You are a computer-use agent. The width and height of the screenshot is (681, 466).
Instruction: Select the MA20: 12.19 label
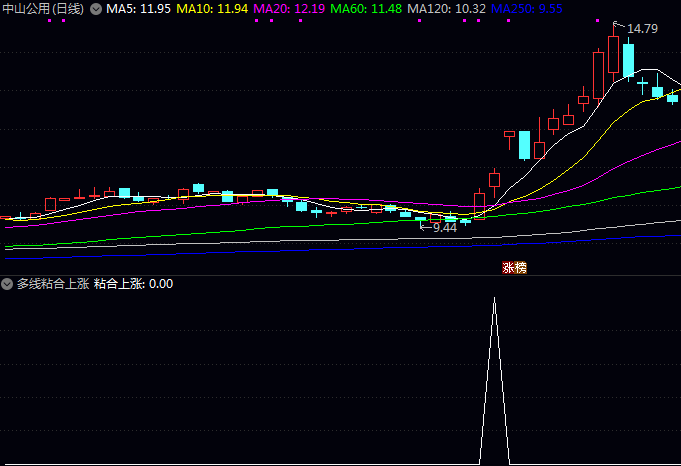(x=289, y=9)
